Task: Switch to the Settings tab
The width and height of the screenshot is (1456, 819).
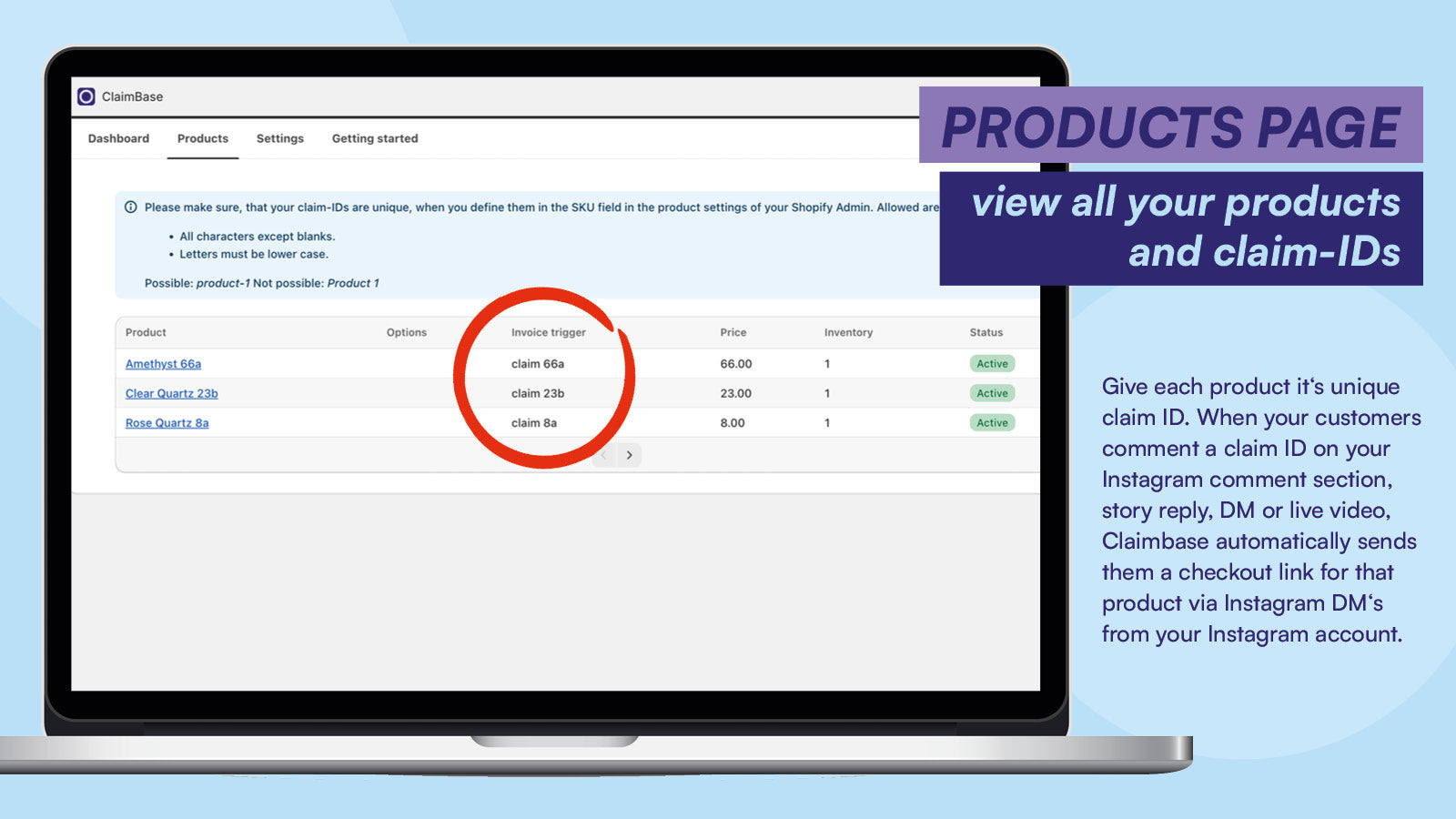Action: point(280,138)
